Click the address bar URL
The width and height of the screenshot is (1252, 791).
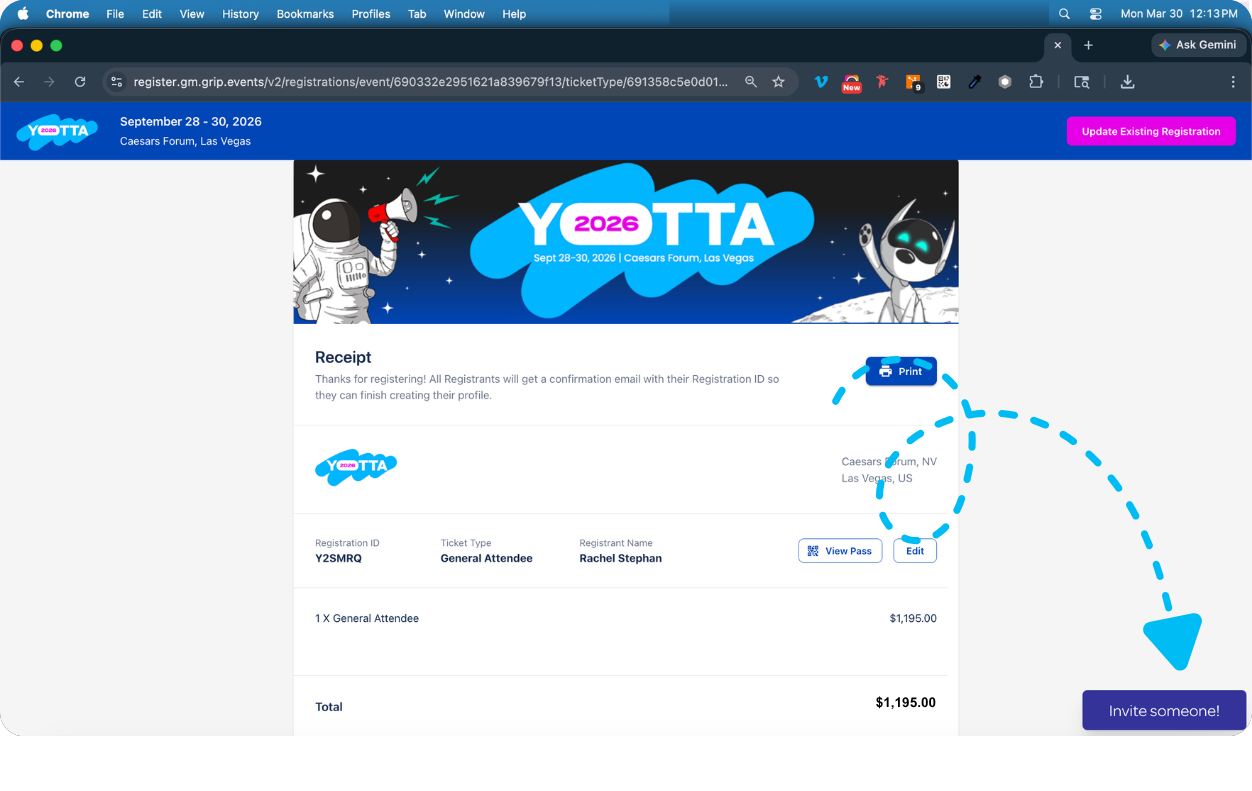point(431,82)
